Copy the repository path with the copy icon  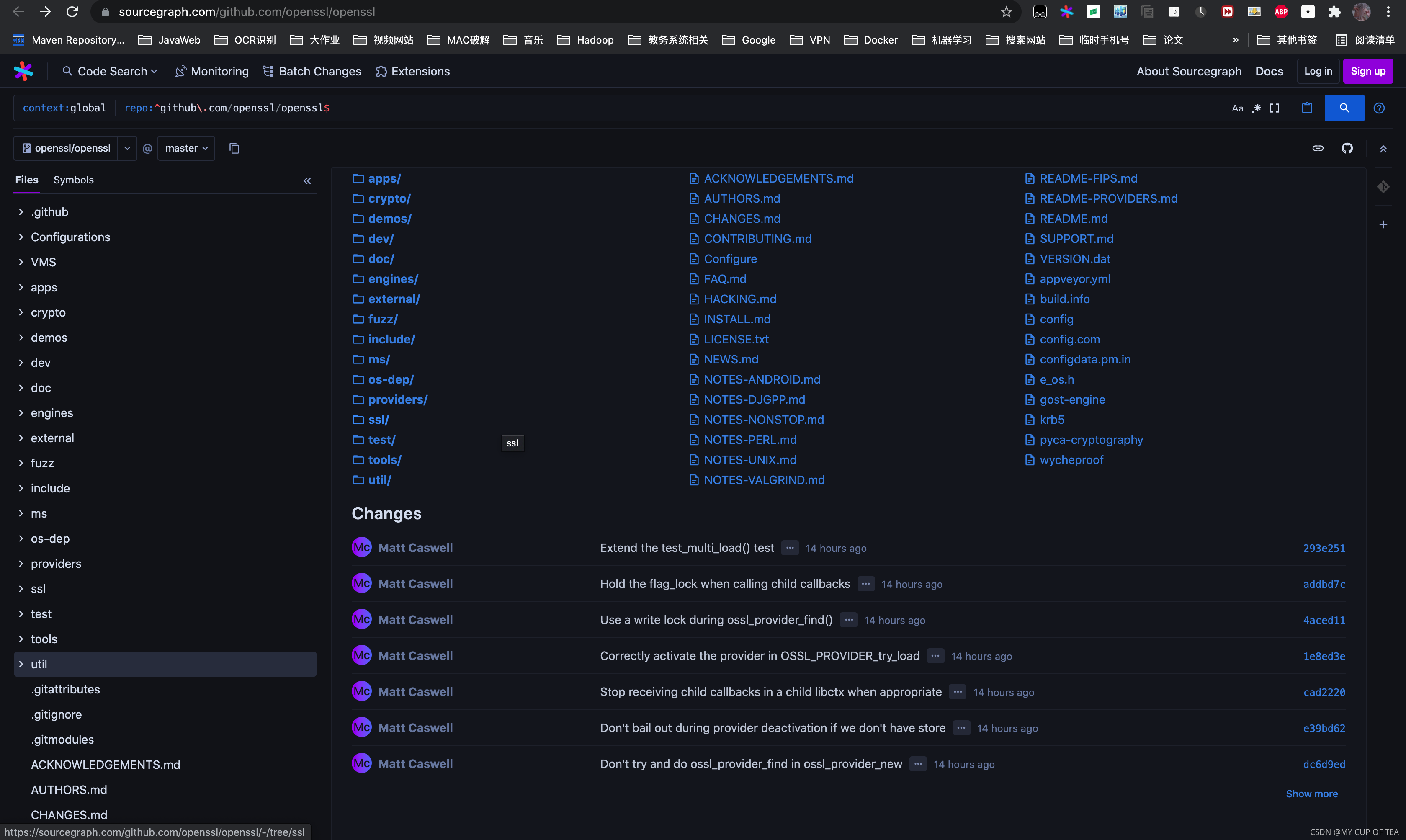234,148
